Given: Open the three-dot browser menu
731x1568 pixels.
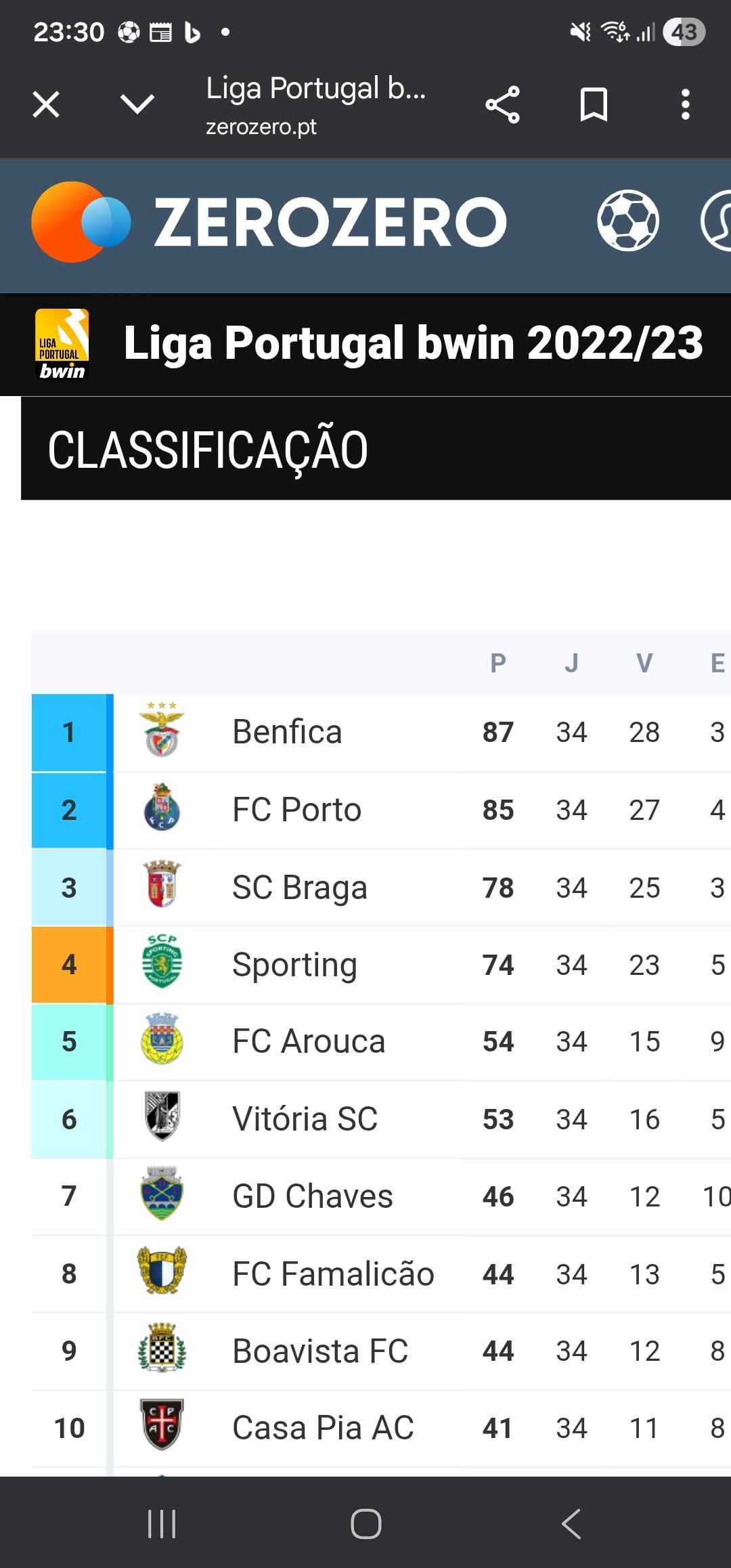Looking at the screenshot, I should (x=685, y=105).
